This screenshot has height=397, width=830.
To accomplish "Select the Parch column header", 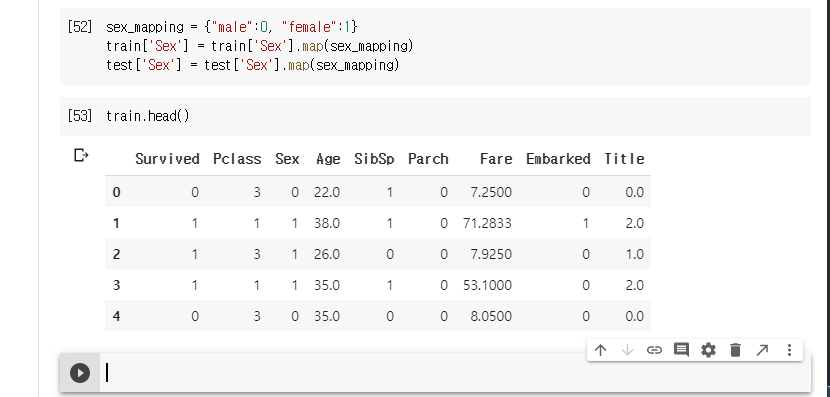I will pyautogui.click(x=428, y=159).
